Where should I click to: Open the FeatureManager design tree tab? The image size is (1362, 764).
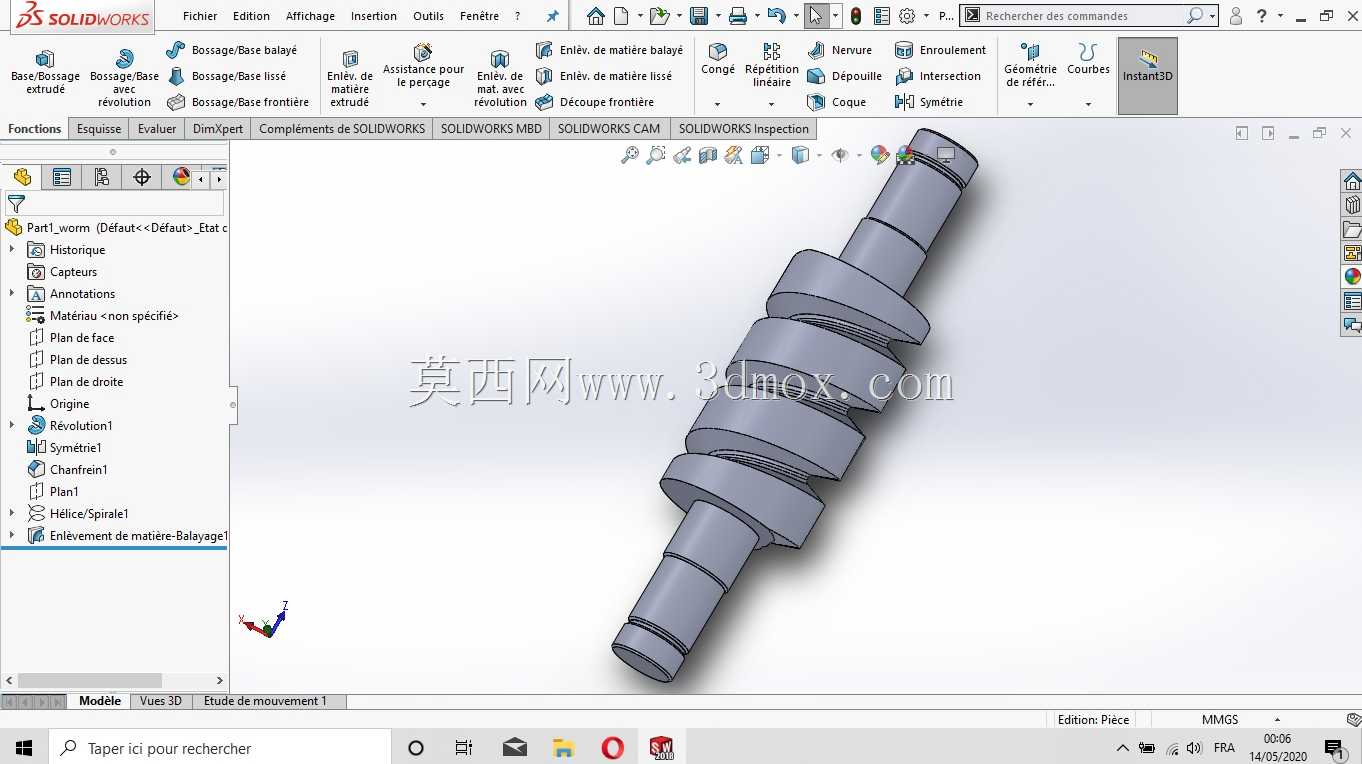click(x=22, y=177)
